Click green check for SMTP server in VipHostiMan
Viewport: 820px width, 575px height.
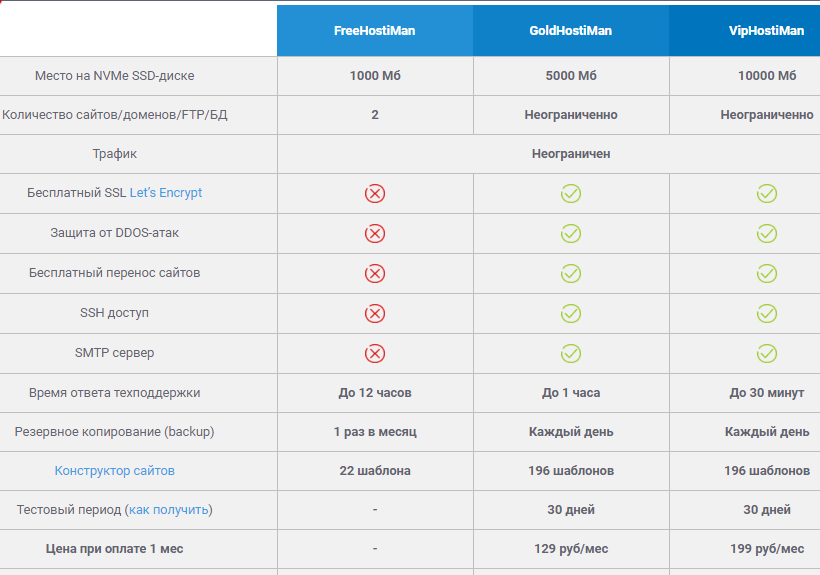767,353
